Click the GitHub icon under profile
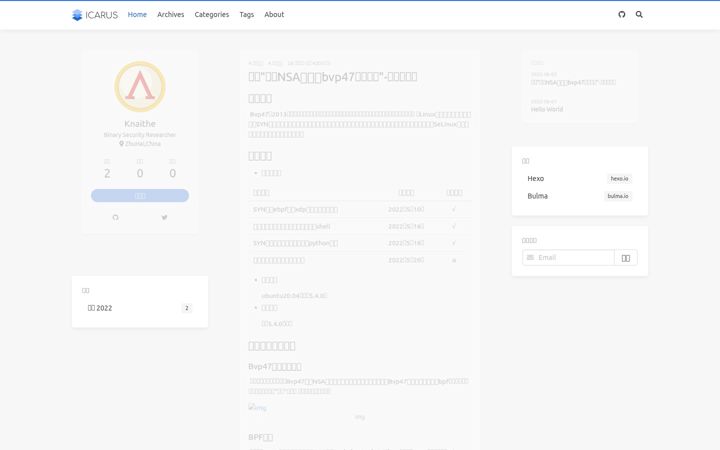Screen dimensions: 720x450 [115, 217]
